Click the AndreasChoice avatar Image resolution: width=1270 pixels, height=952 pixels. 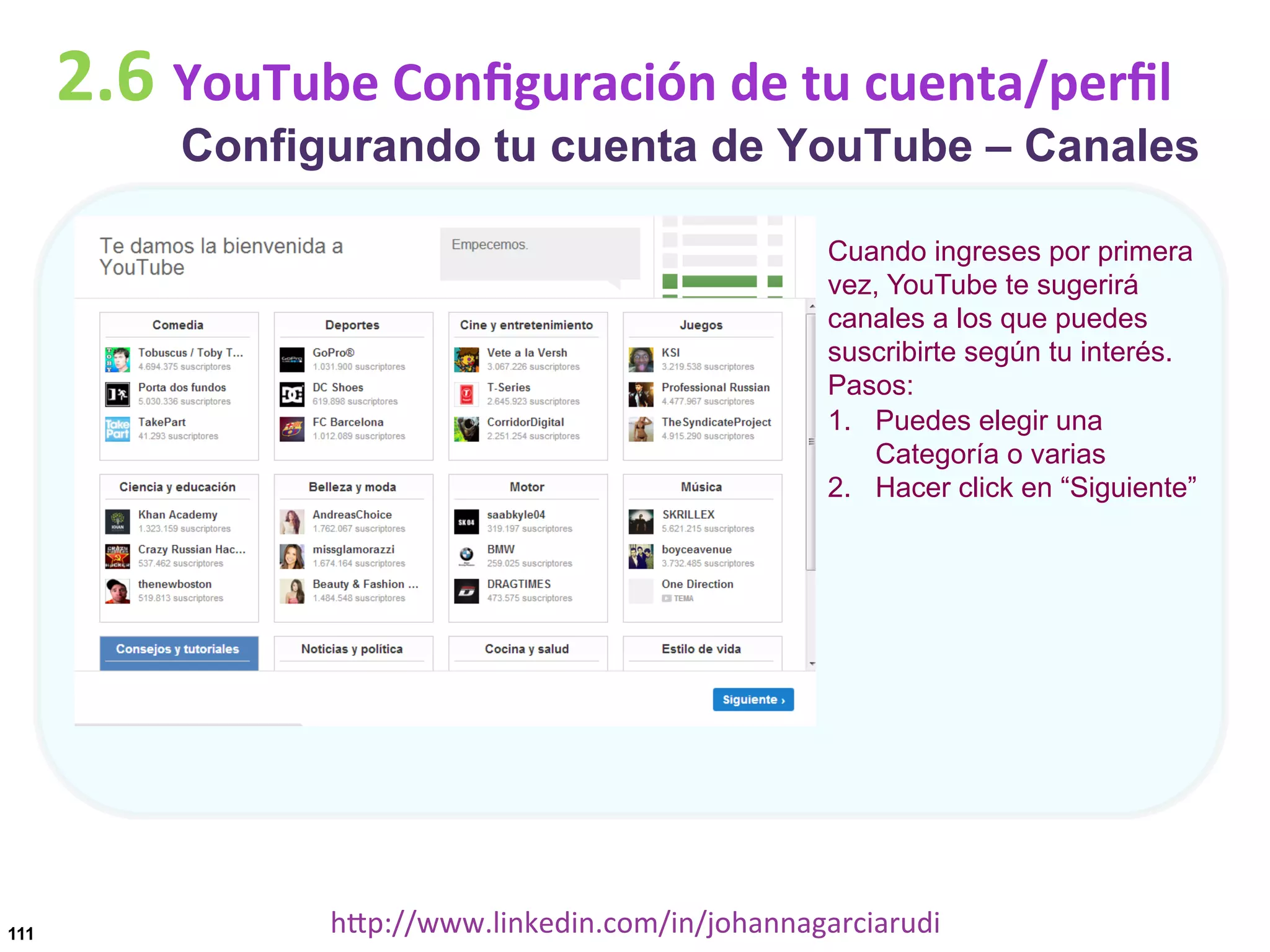[x=292, y=522]
